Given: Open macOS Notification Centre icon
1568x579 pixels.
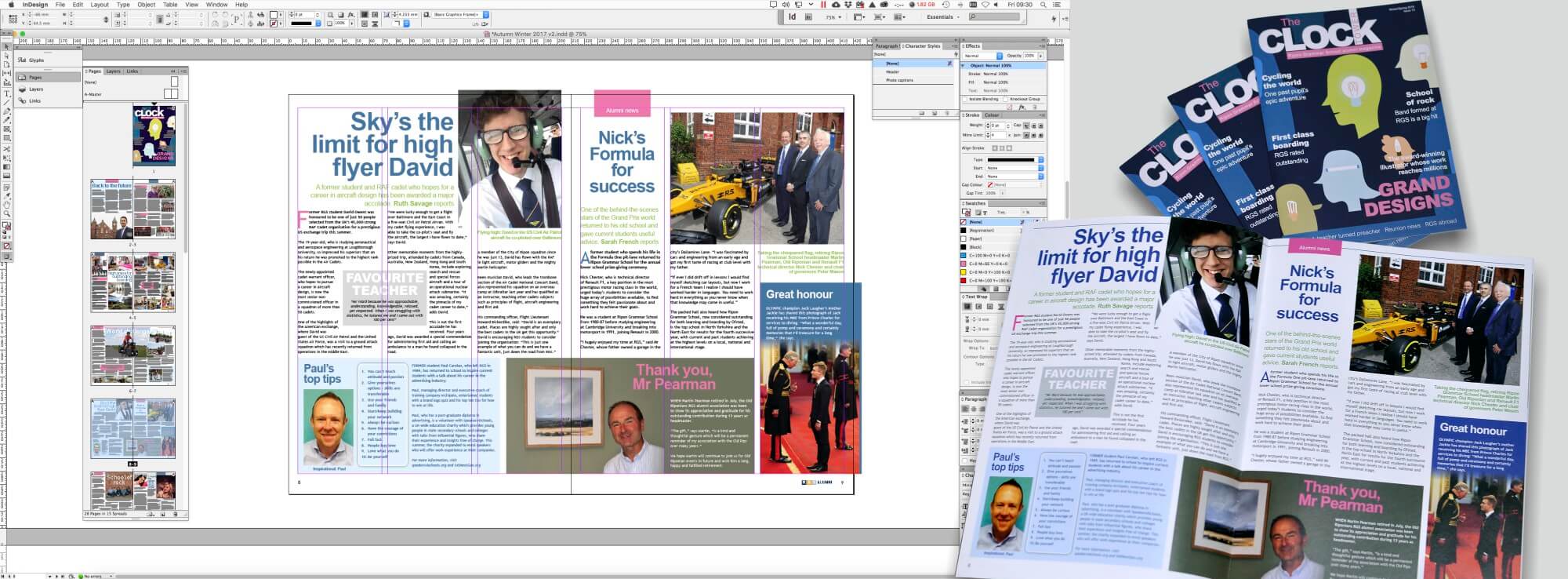Looking at the screenshot, I should (1057, 5).
